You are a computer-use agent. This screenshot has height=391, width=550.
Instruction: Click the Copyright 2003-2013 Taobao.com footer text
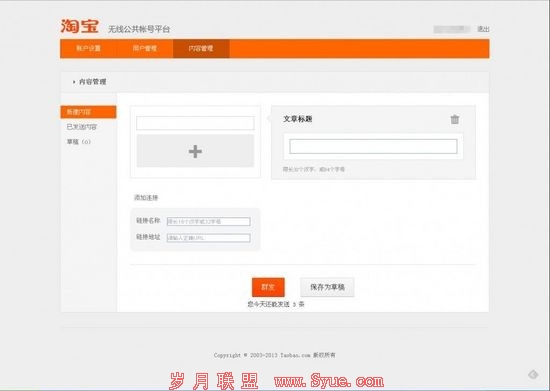[x=275, y=355]
